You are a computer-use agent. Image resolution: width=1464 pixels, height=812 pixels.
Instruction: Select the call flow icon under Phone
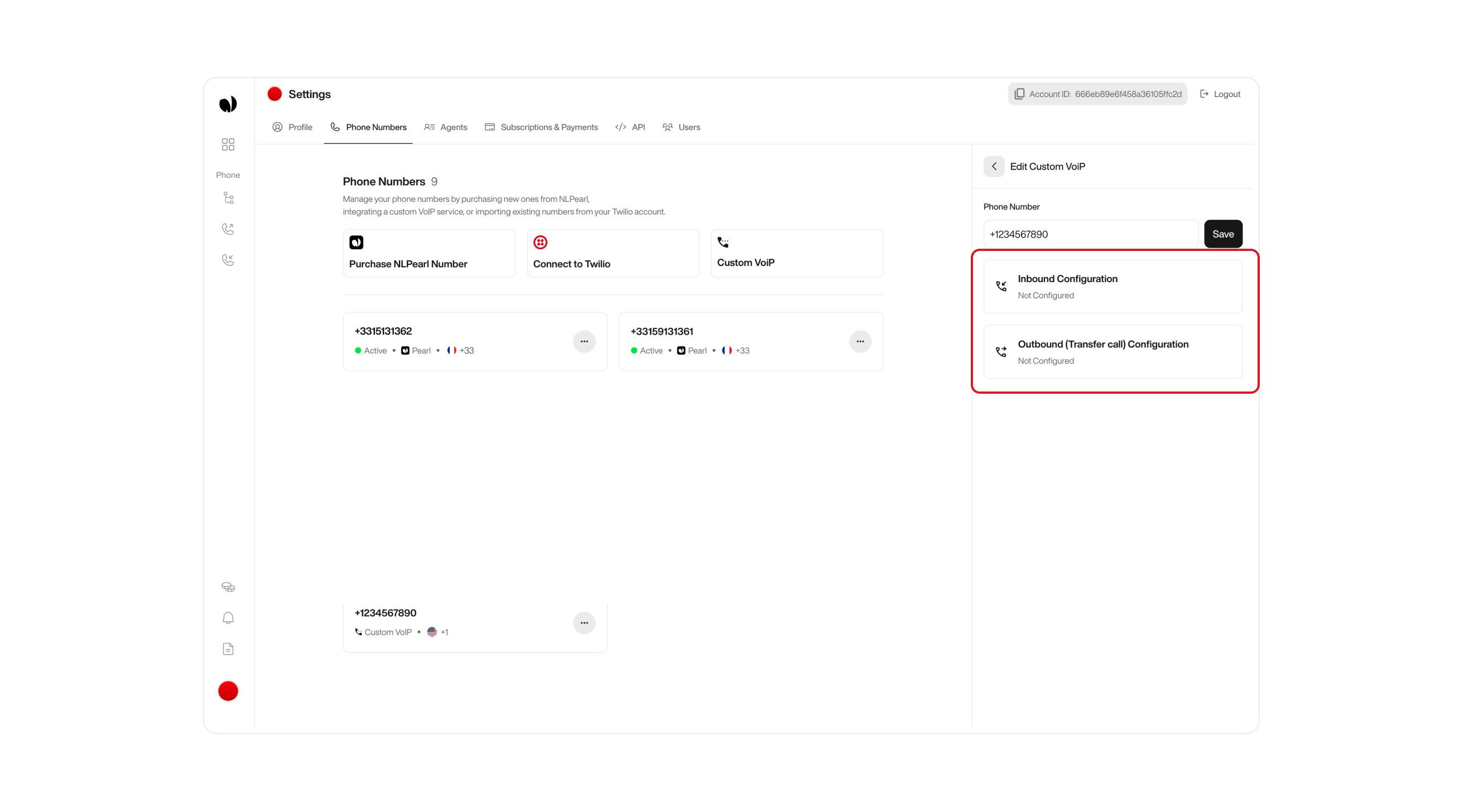click(228, 197)
